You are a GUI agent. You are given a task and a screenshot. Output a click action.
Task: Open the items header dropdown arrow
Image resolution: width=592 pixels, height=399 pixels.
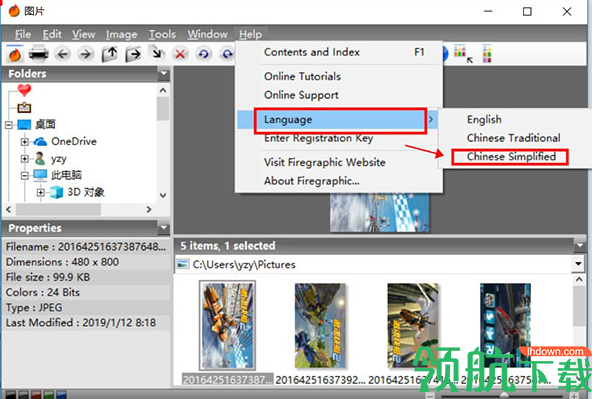click(580, 245)
